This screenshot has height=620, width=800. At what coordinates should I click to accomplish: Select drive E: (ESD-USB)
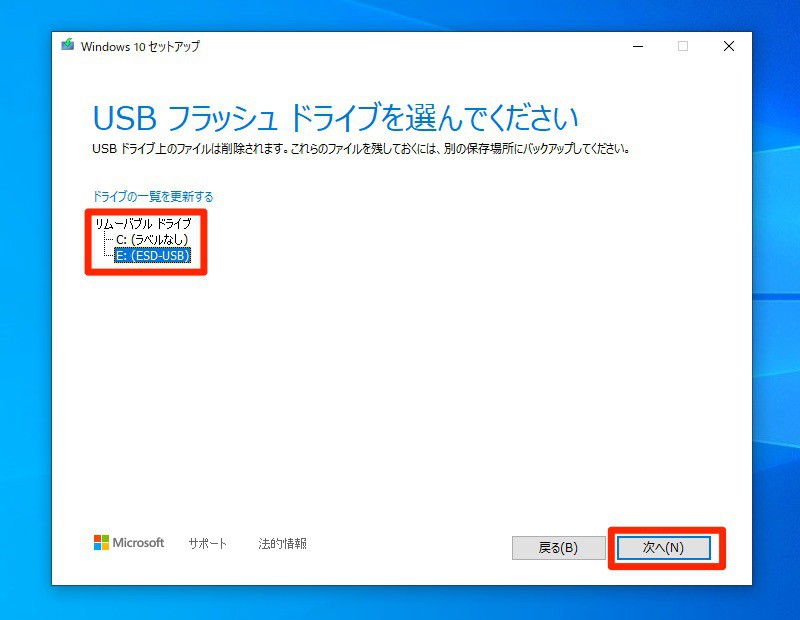pyautogui.click(x=153, y=255)
